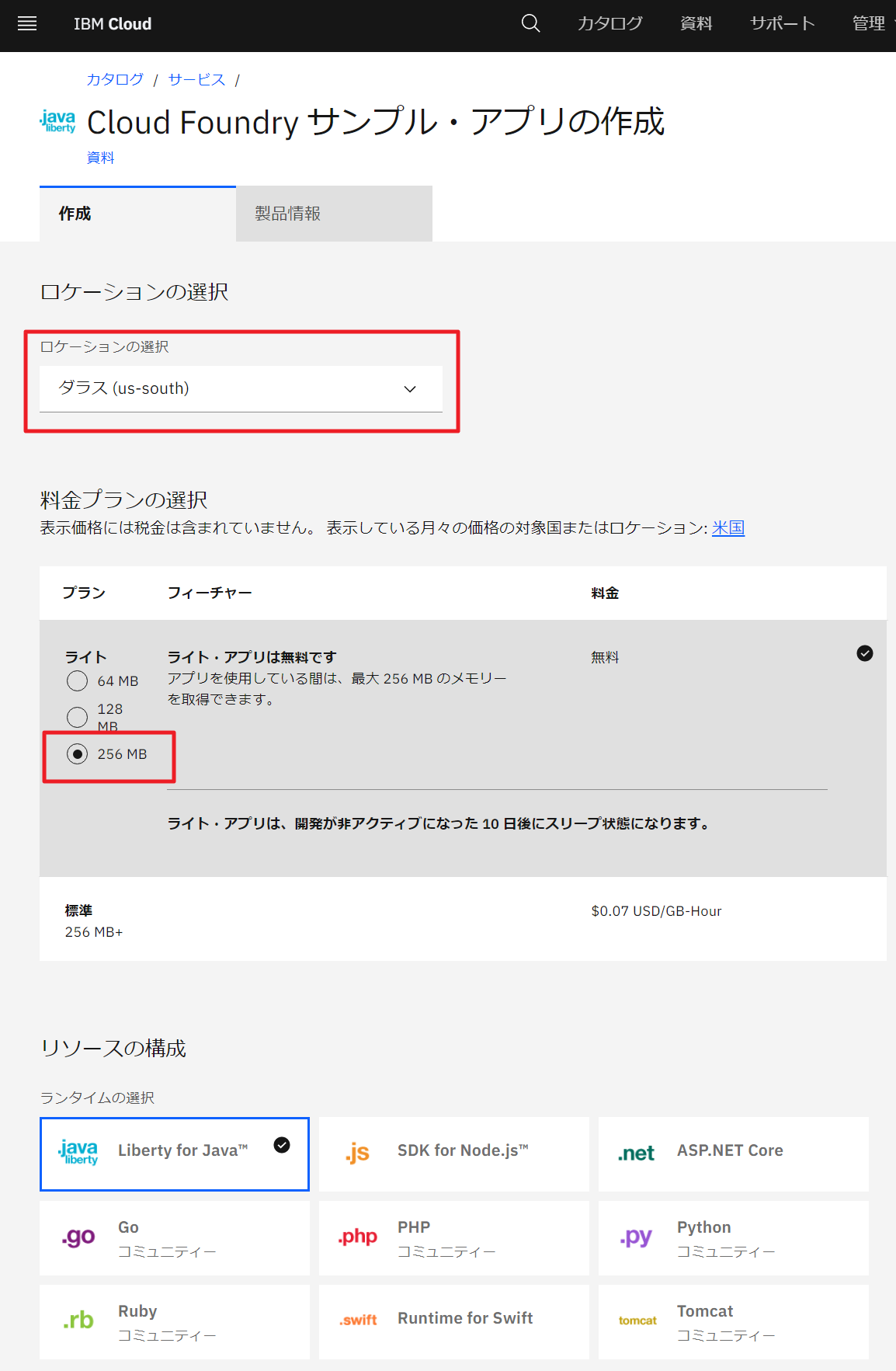Image resolution: width=896 pixels, height=1371 pixels.
Task: Select the SDK for Node.js runtime tile
Action: (x=454, y=1154)
